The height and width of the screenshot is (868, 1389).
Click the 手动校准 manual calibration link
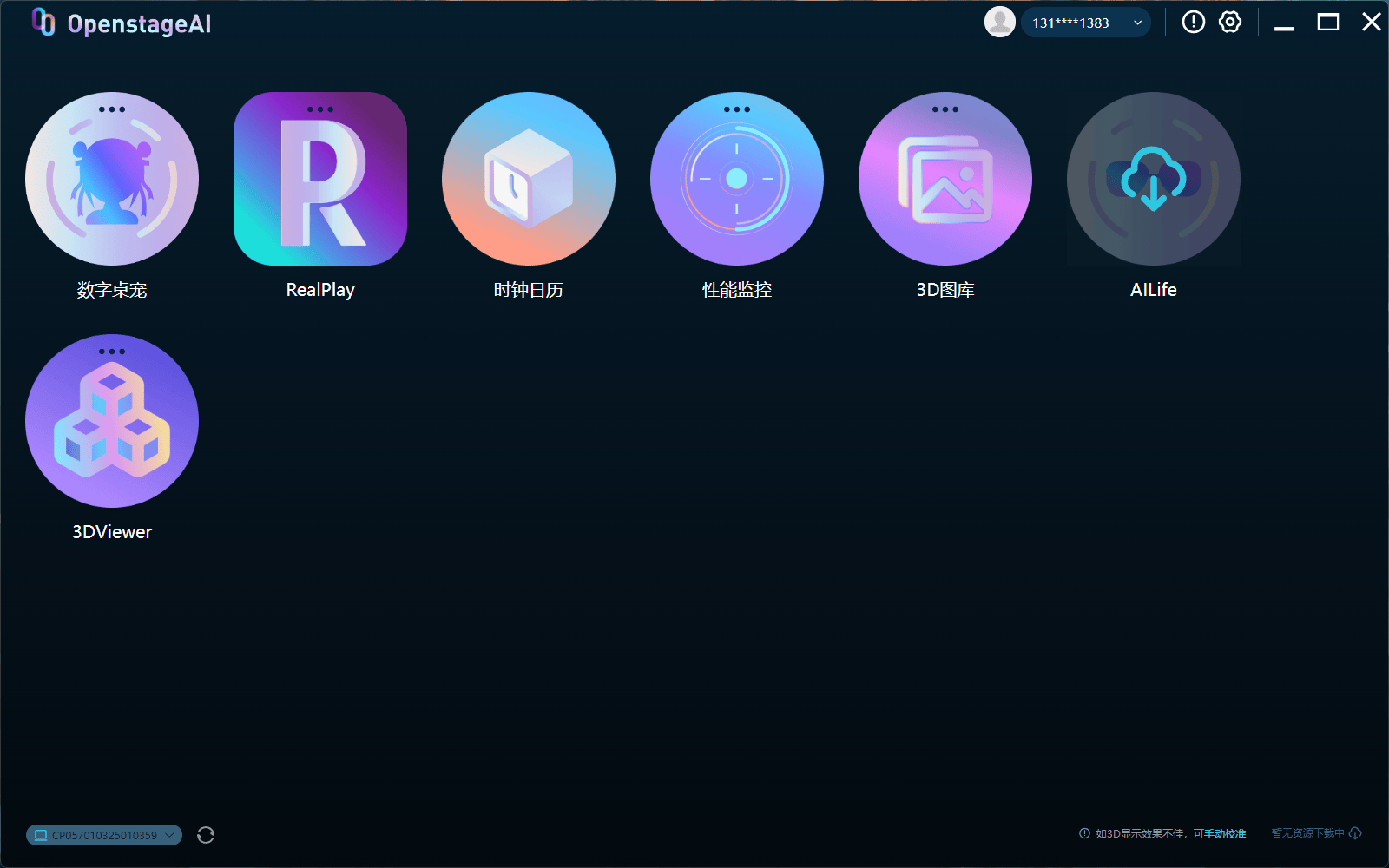pos(1225,834)
